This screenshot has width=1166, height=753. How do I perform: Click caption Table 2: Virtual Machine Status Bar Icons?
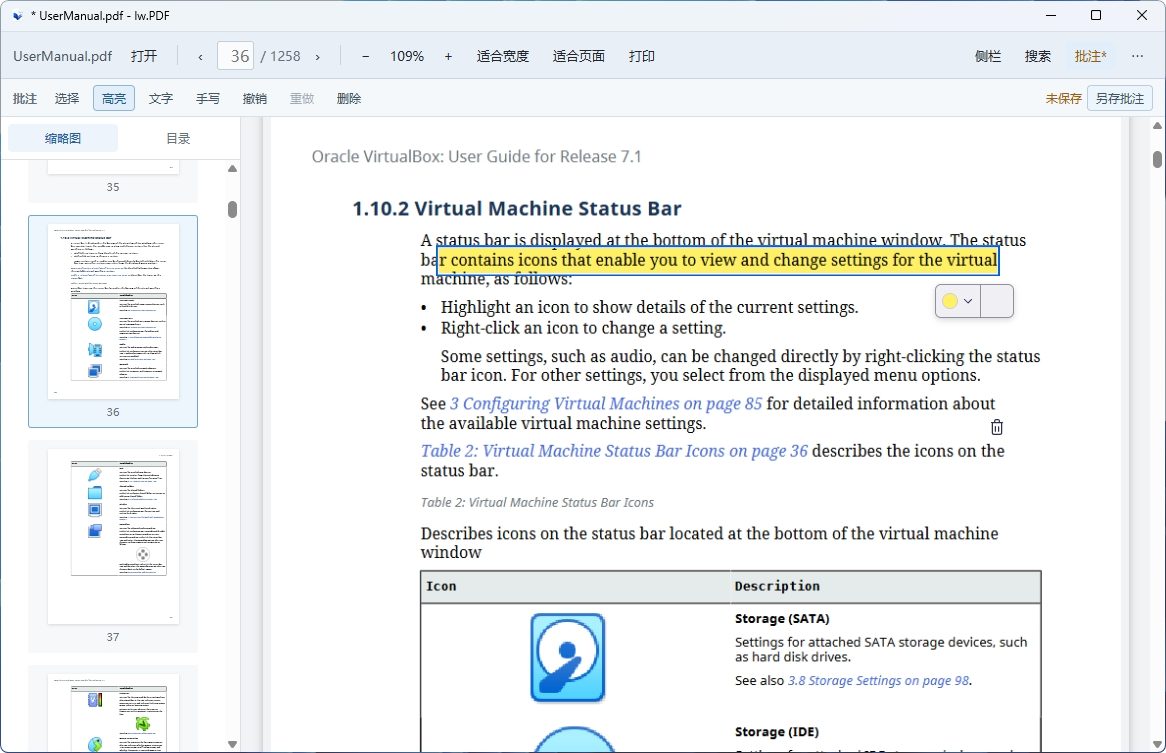(x=537, y=502)
